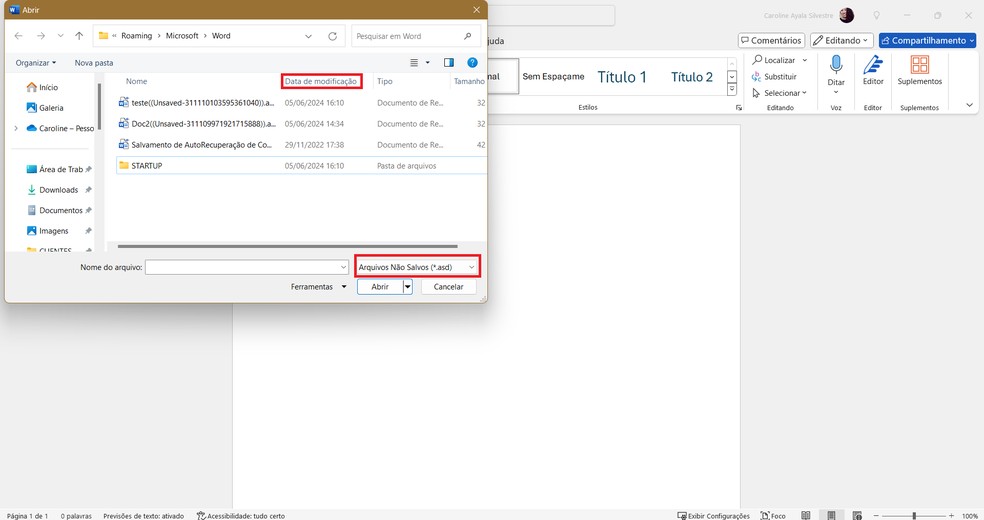Toggle the preview pane icon
The image size is (984, 520).
[x=449, y=63]
